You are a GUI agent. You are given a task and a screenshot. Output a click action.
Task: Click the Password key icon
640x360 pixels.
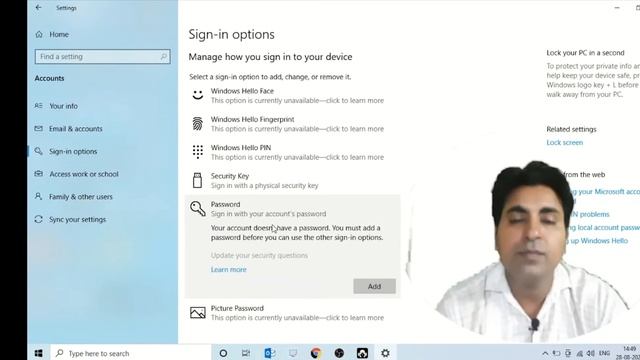pyautogui.click(x=198, y=209)
